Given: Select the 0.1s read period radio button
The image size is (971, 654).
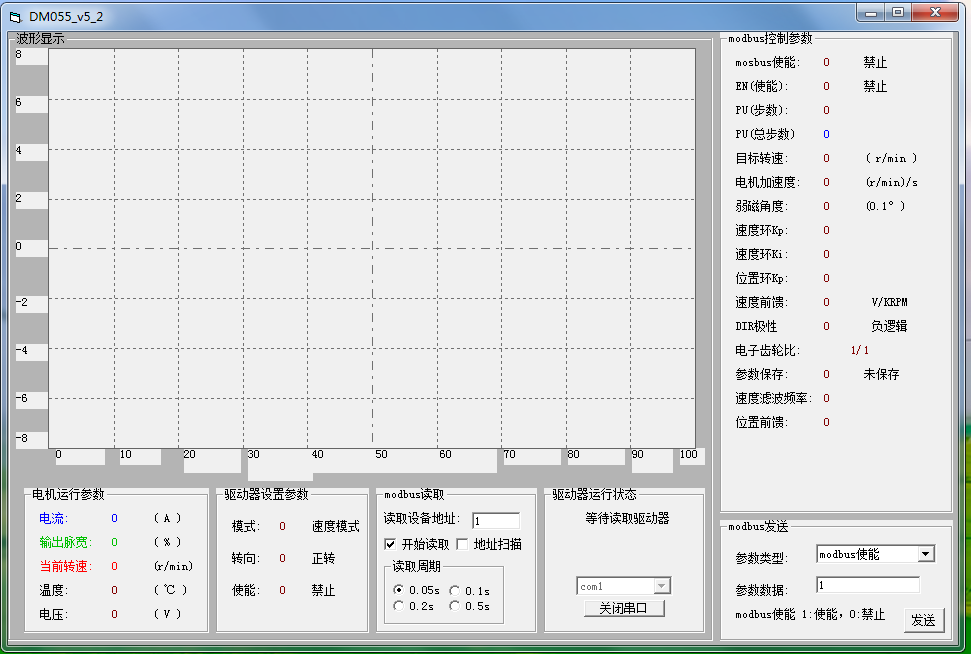Looking at the screenshot, I should [x=455, y=590].
